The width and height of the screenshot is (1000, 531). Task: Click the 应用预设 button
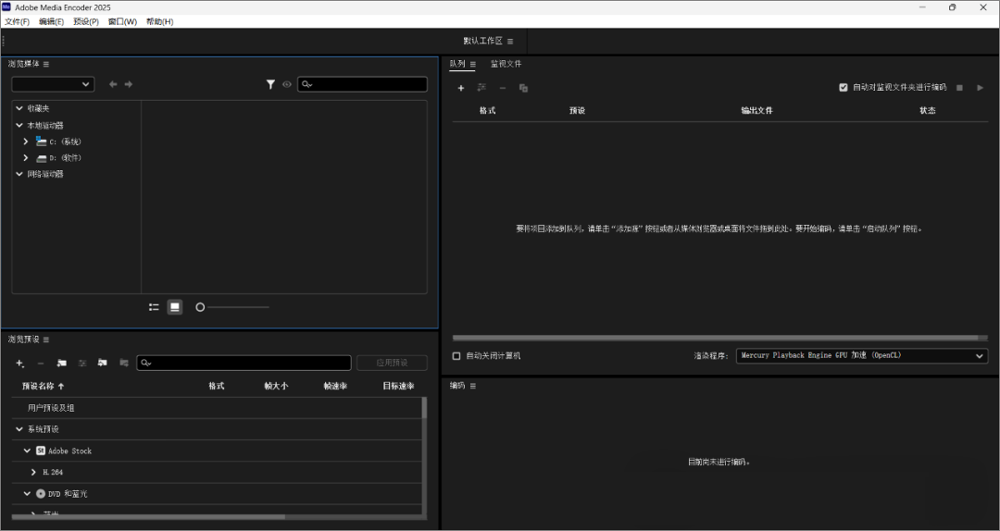point(392,363)
